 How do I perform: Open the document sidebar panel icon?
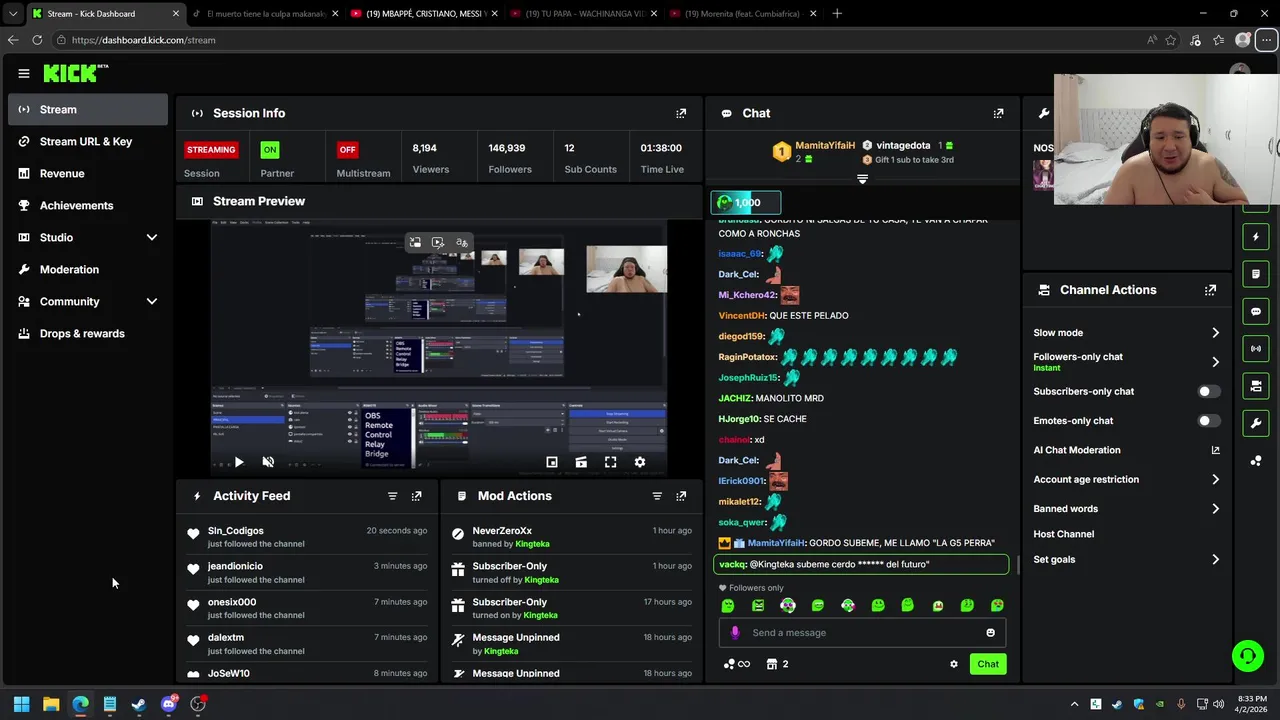click(1256, 274)
